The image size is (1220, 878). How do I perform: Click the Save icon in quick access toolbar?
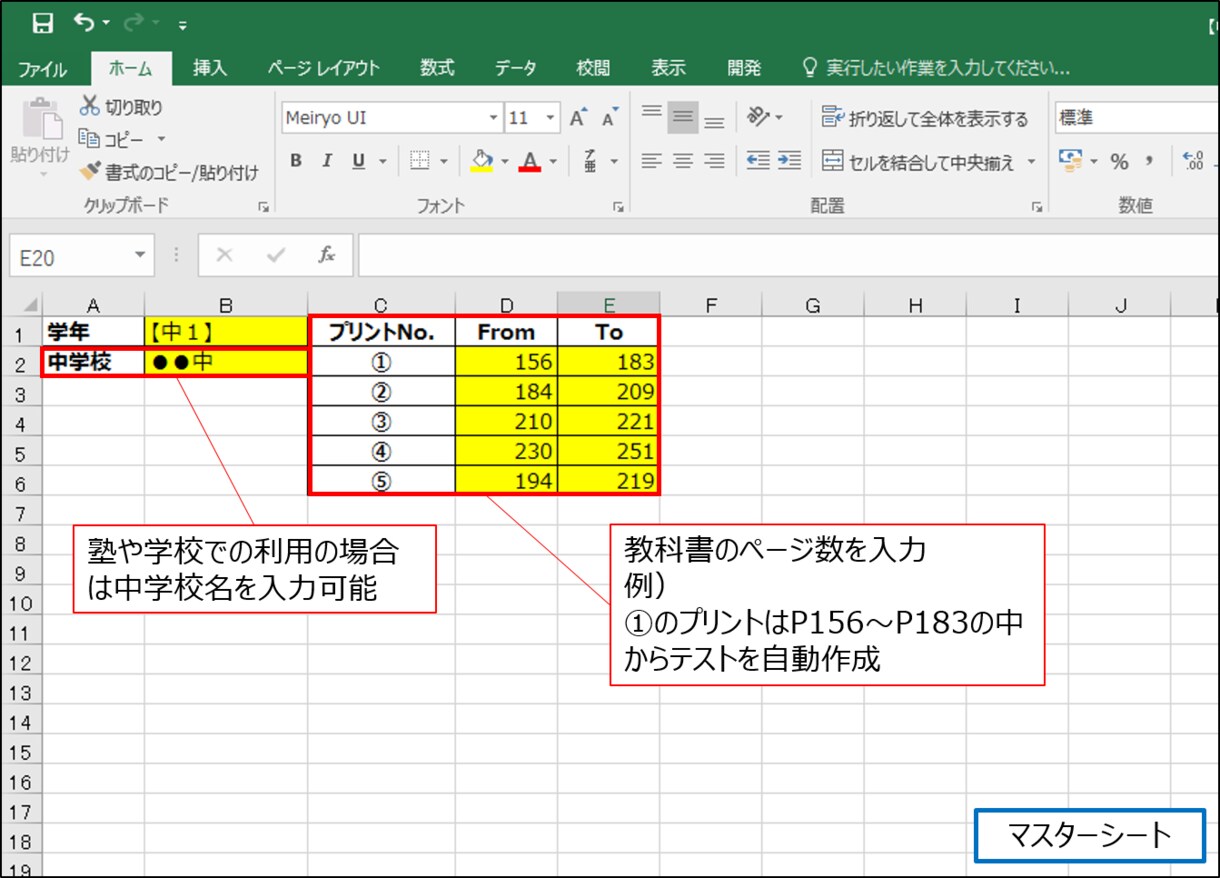(43, 23)
